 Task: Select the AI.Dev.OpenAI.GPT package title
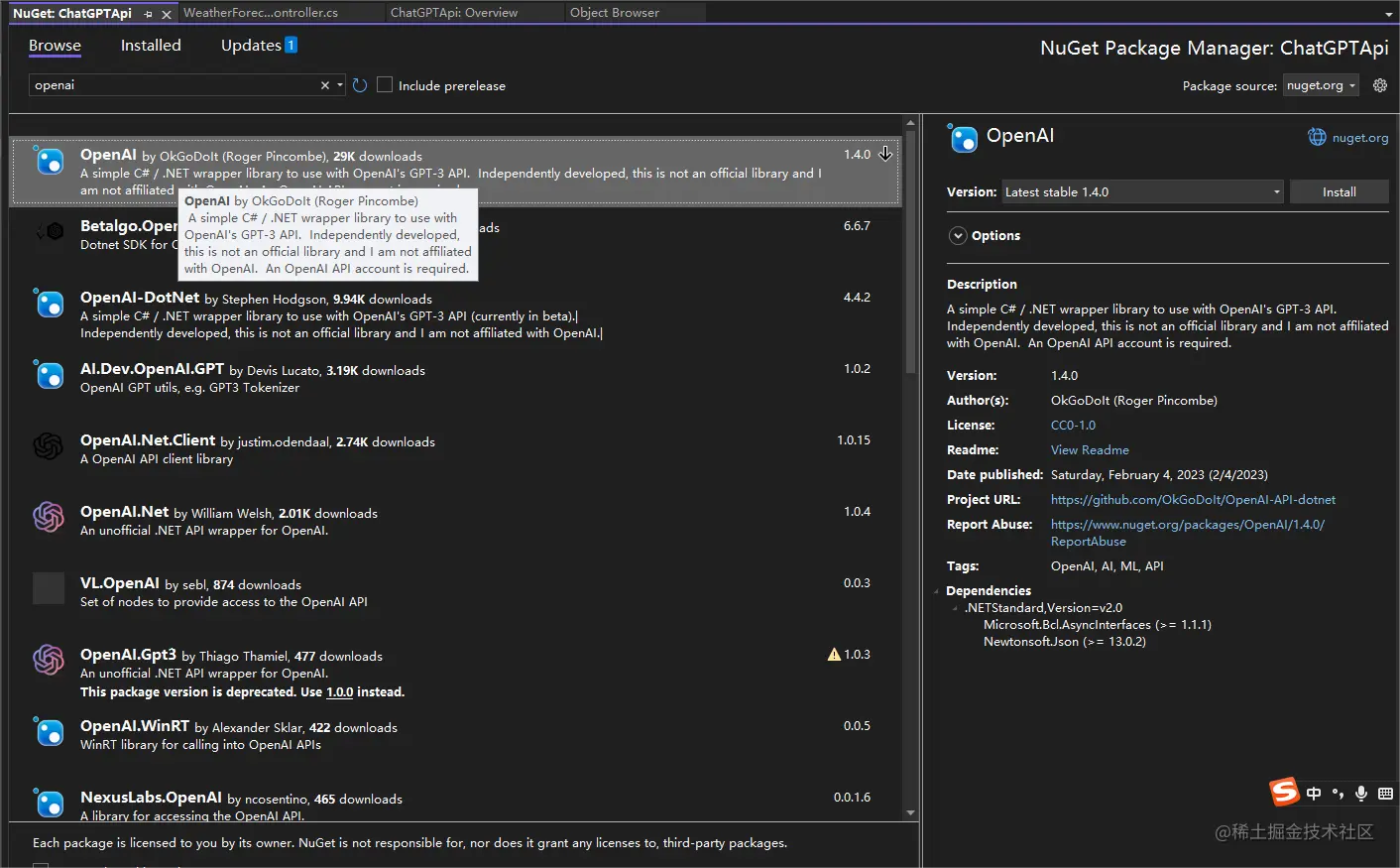(152, 369)
